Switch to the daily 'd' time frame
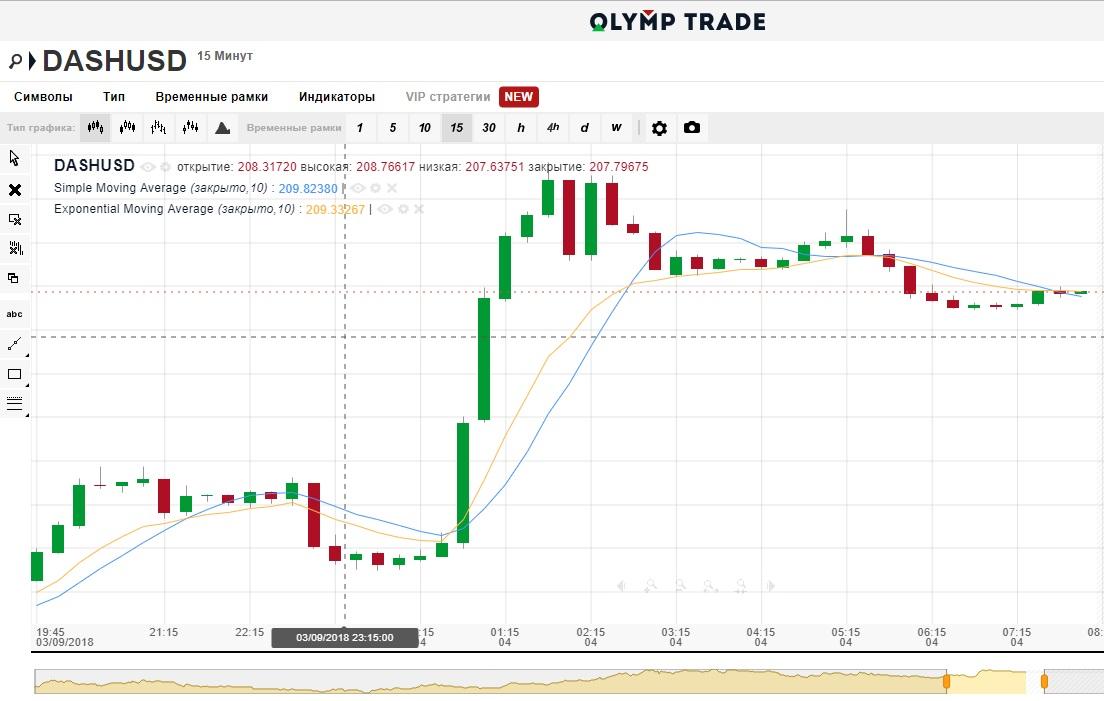 584,128
